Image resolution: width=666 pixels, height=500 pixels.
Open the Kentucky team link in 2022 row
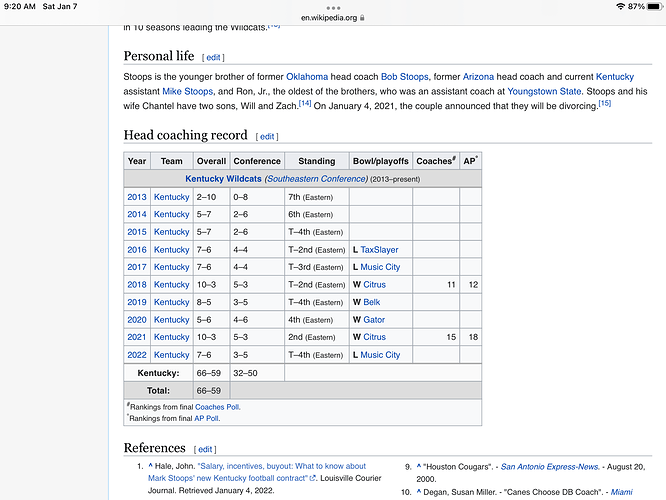pos(172,355)
